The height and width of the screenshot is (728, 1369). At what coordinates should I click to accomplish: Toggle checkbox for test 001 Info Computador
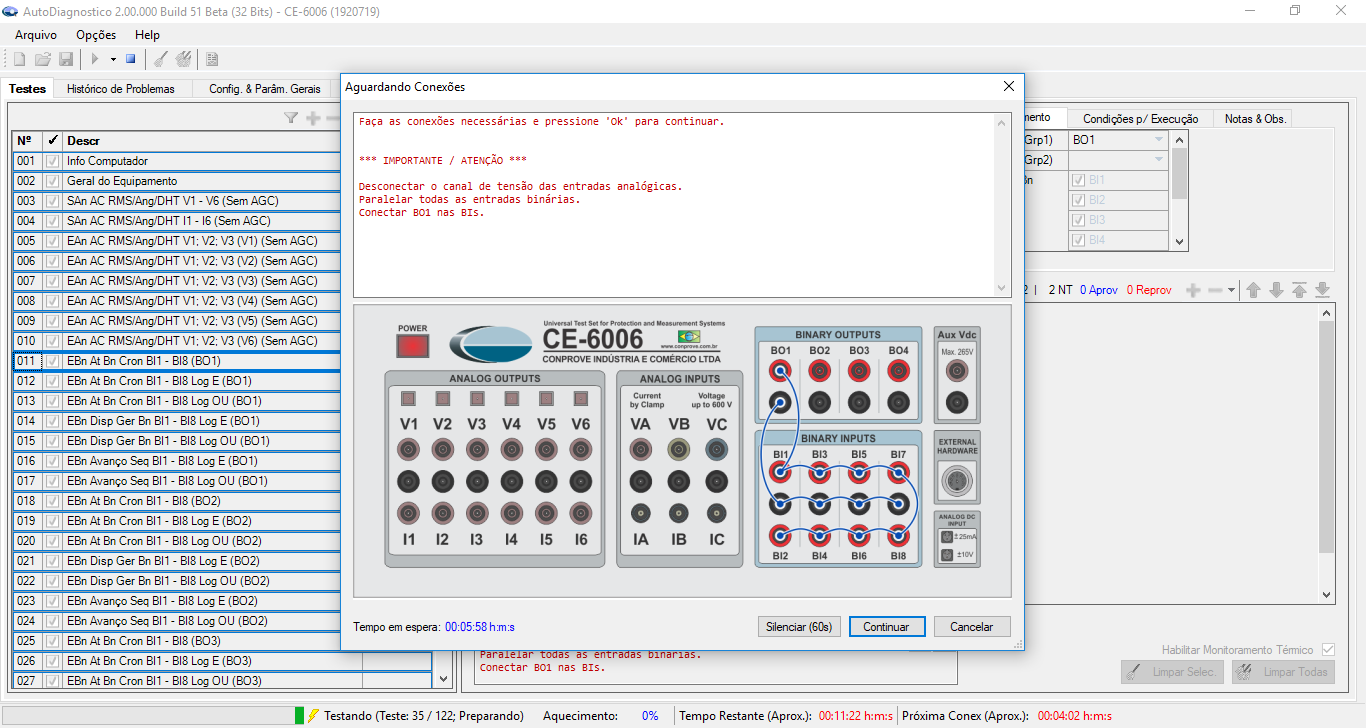(x=52, y=161)
